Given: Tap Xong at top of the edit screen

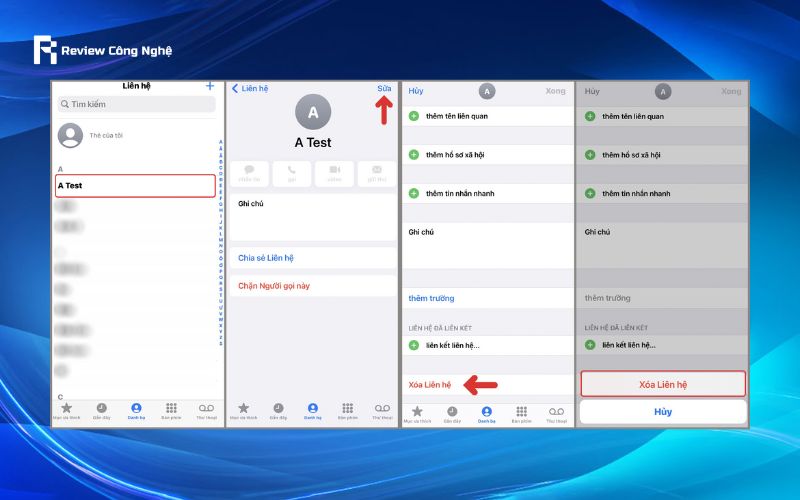Looking at the screenshot, I should point(555,91).
